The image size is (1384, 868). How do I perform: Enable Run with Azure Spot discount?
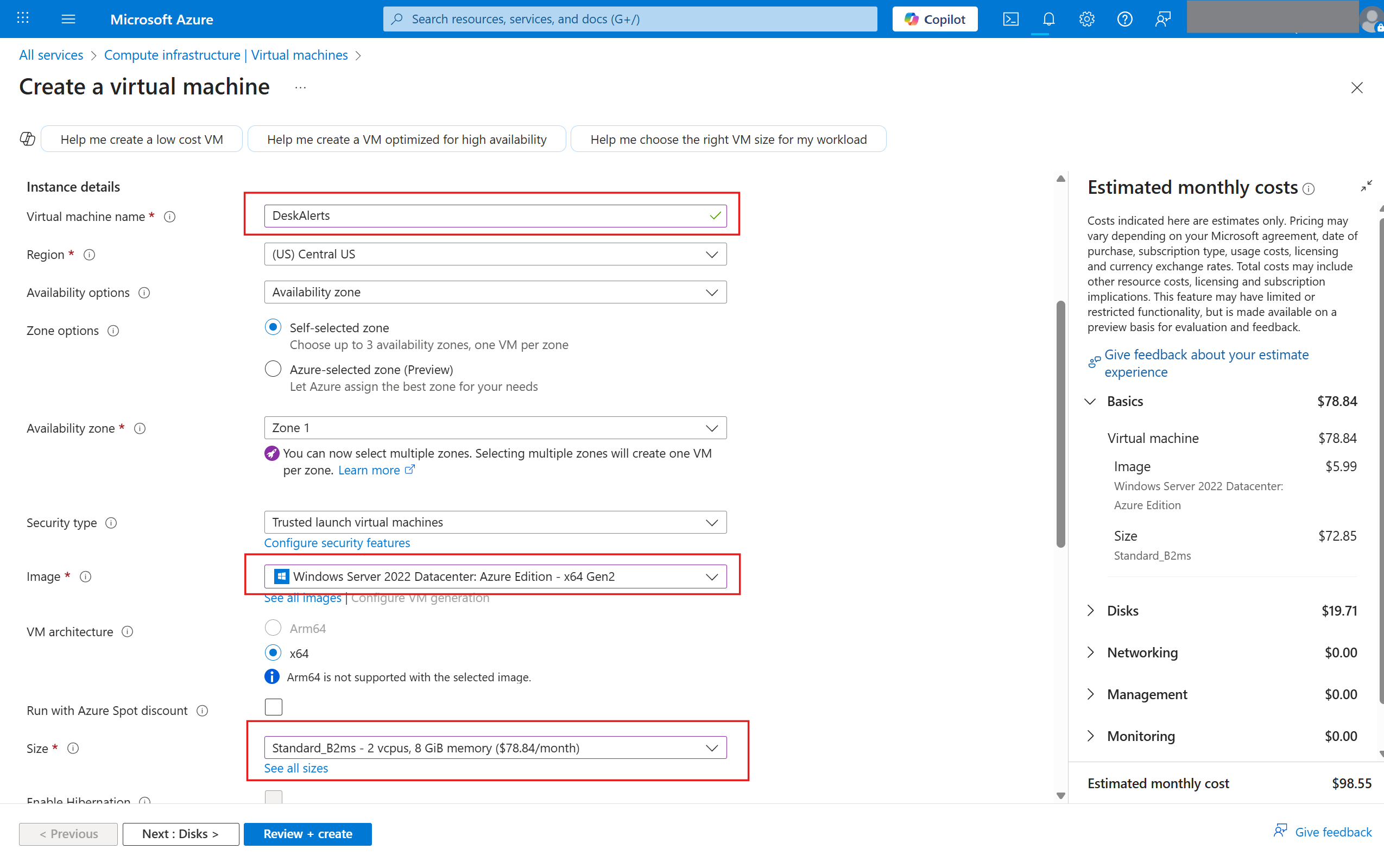tap(273, 707)
